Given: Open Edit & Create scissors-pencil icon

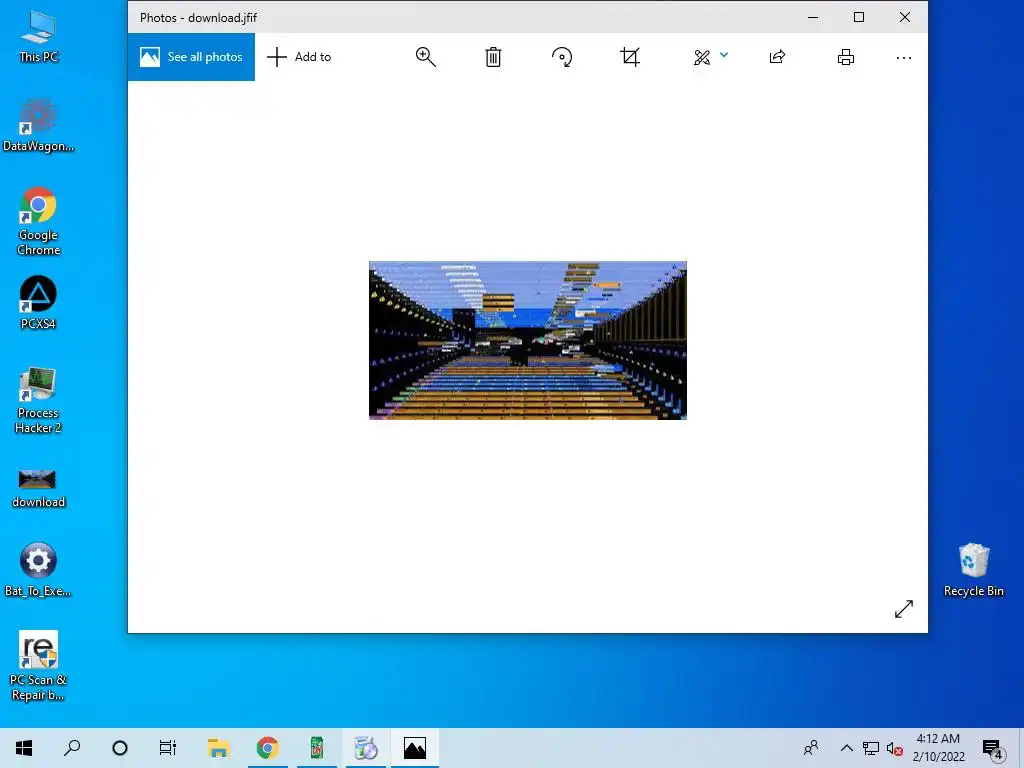Looking at the screenshot, I should coord(702,57).
